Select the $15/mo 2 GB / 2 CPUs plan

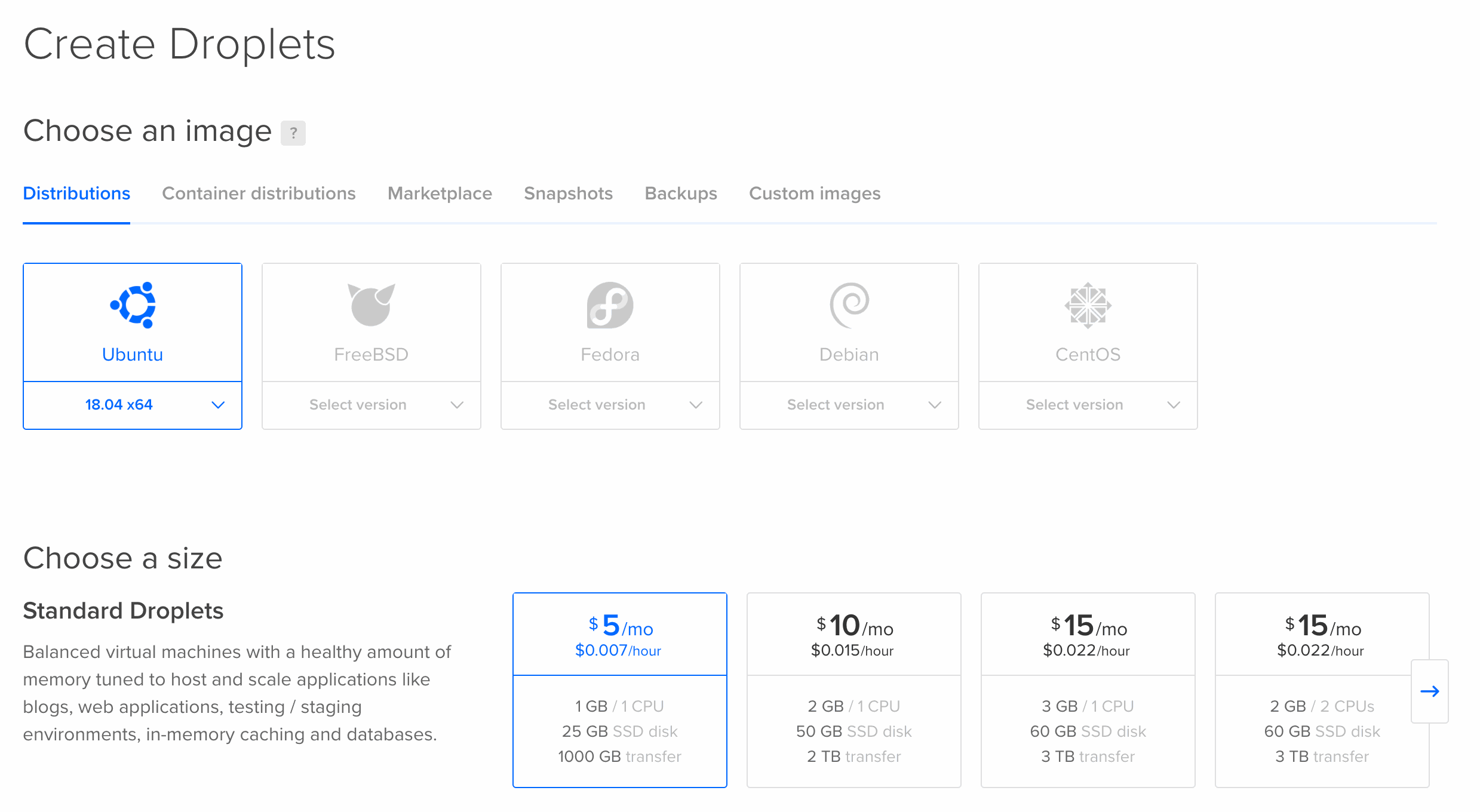point(1322,690)
